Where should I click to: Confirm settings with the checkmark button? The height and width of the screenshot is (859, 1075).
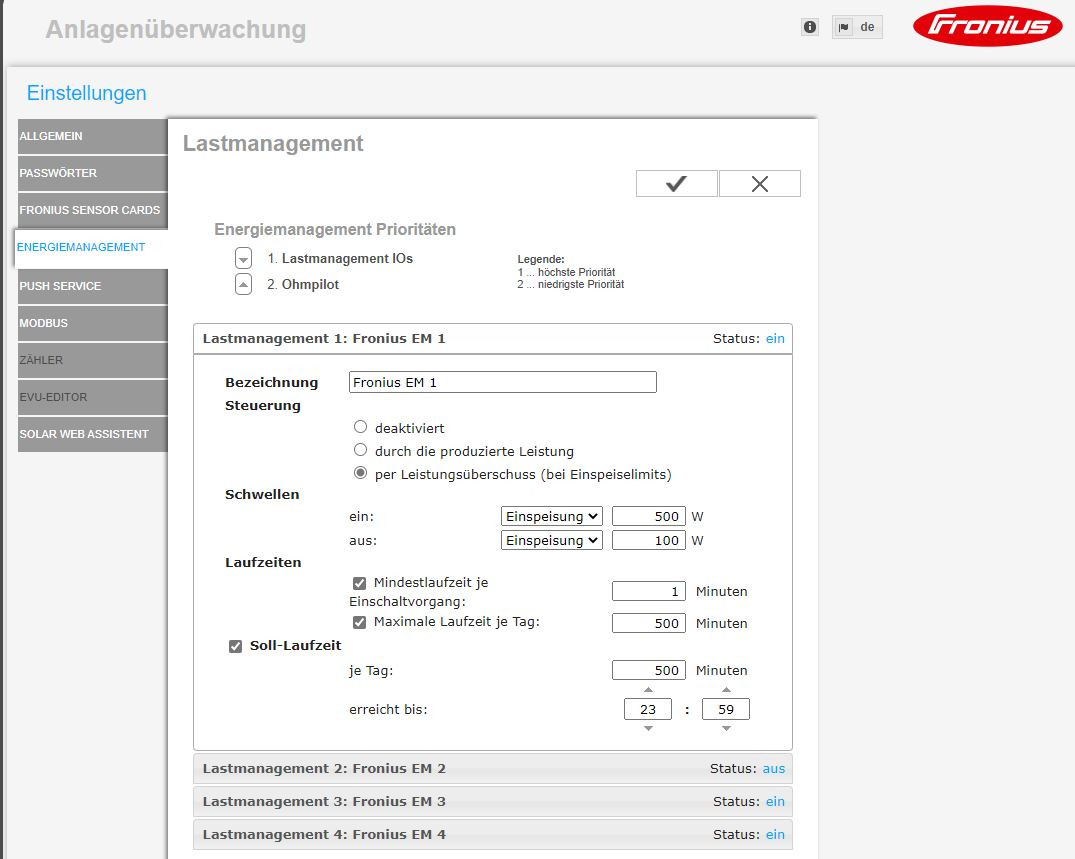click(x=676, y=184)
